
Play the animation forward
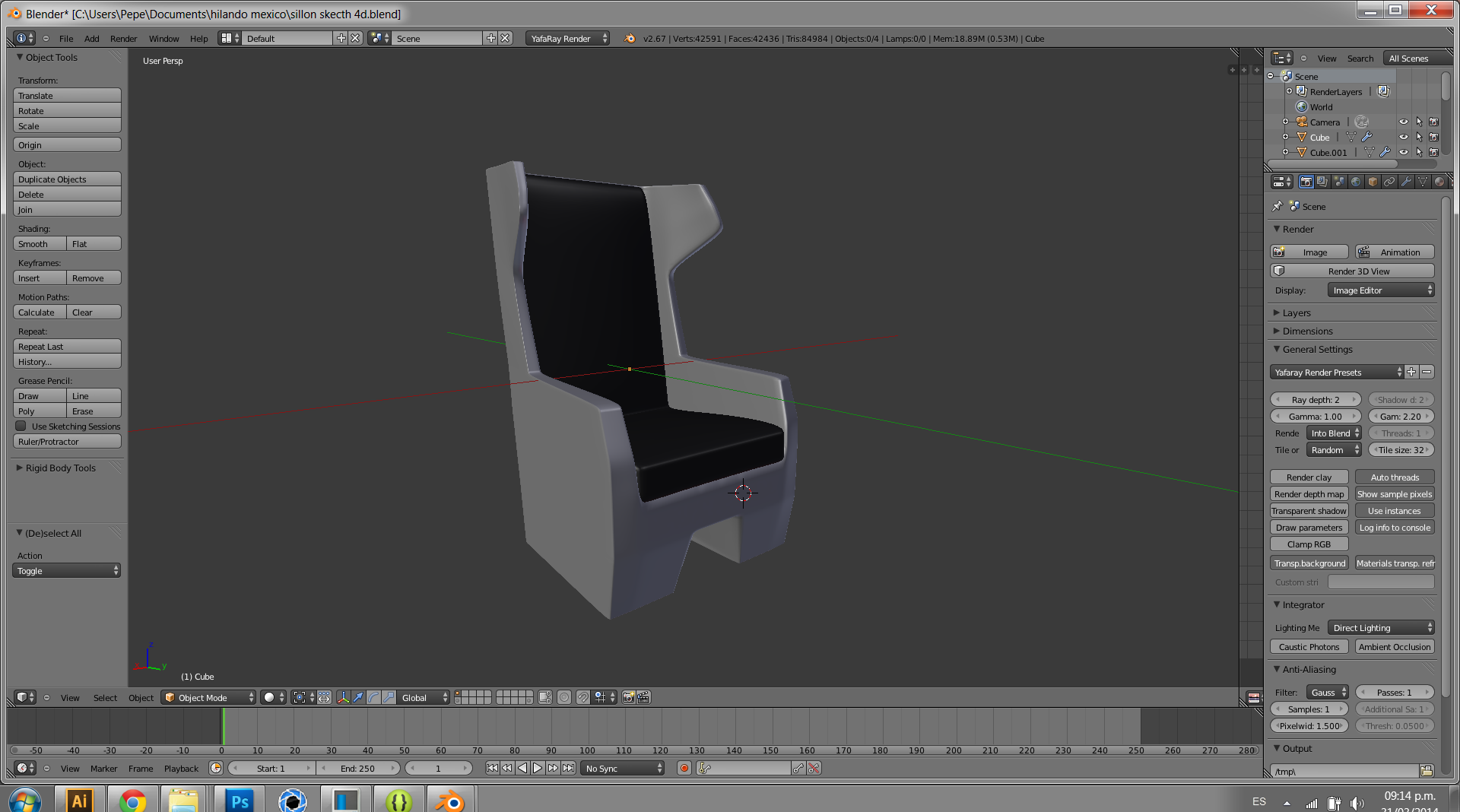(538, 768)
